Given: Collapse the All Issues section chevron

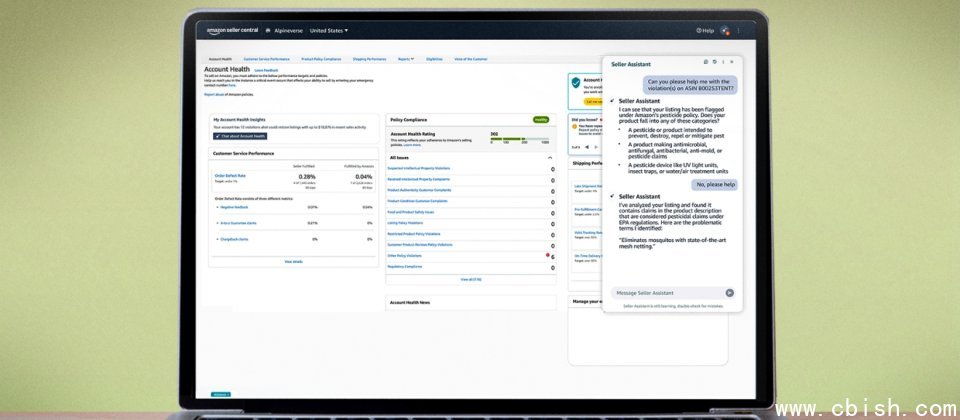Looking at the screenshot, I should 550,158.
